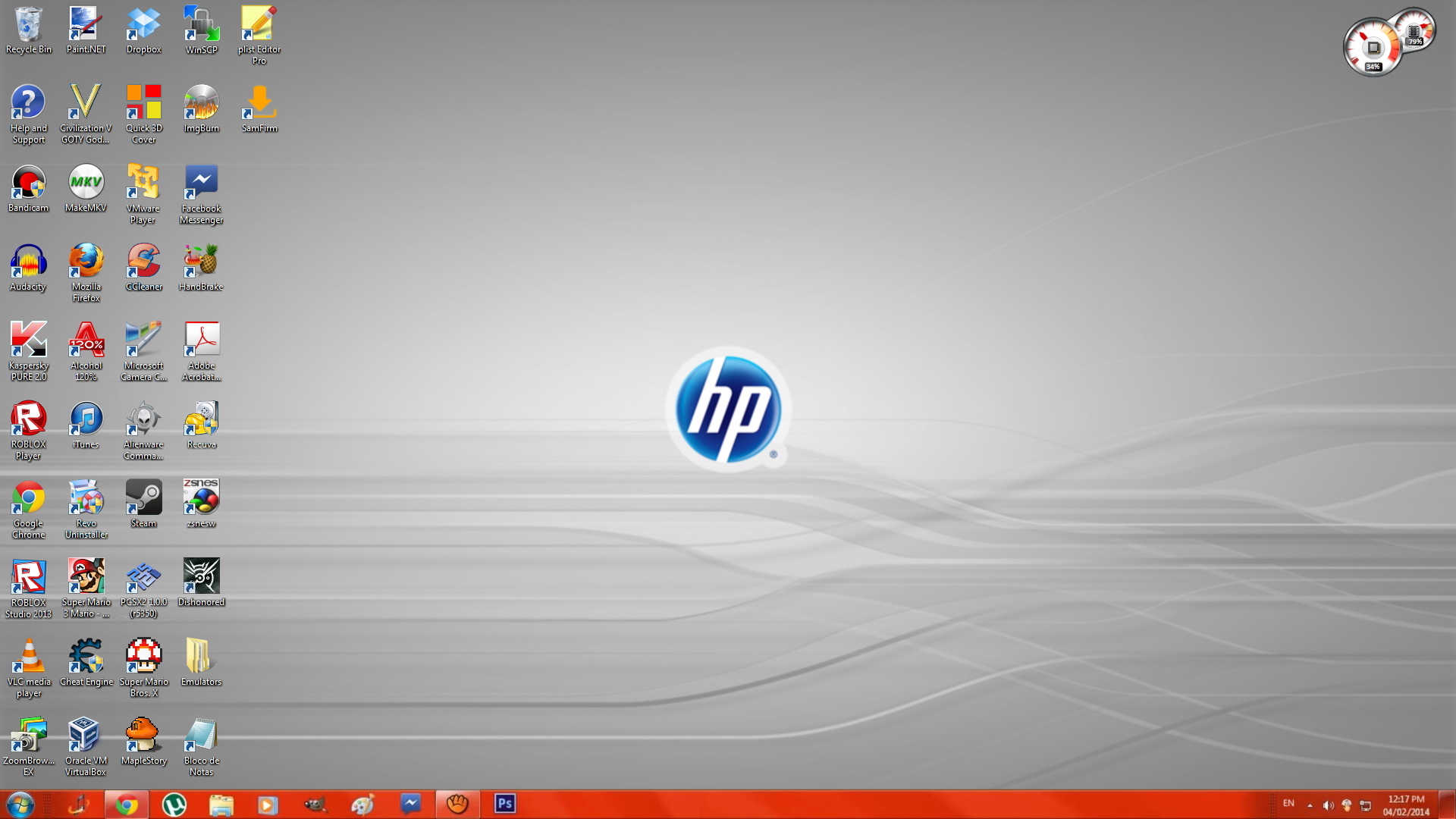
Task: Open Super Mario Bros. X icon
Action: (143, 668)
